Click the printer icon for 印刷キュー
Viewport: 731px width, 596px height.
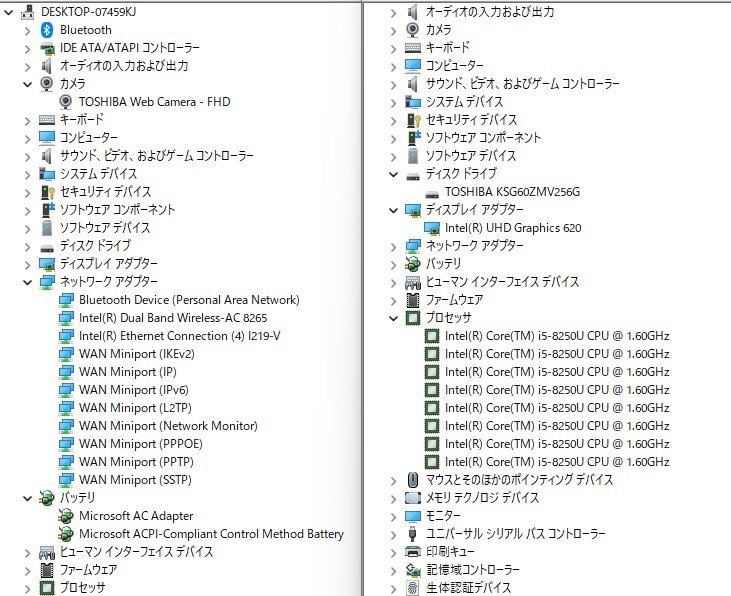(x=413, y=552)
